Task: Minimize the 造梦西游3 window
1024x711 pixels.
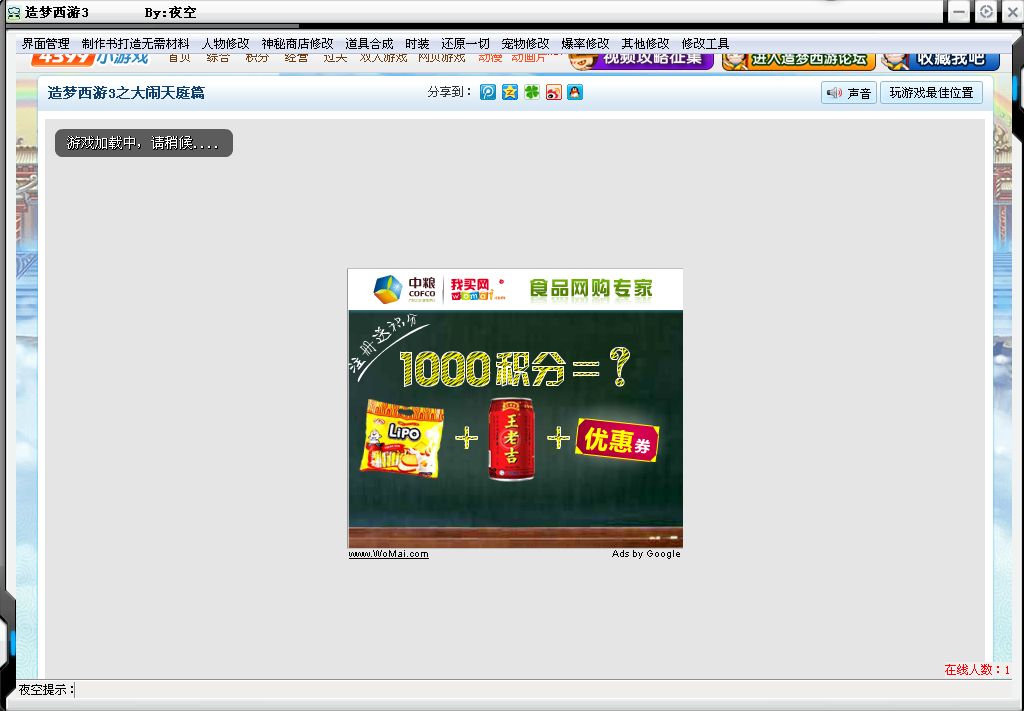Action: tap(959, 12)
